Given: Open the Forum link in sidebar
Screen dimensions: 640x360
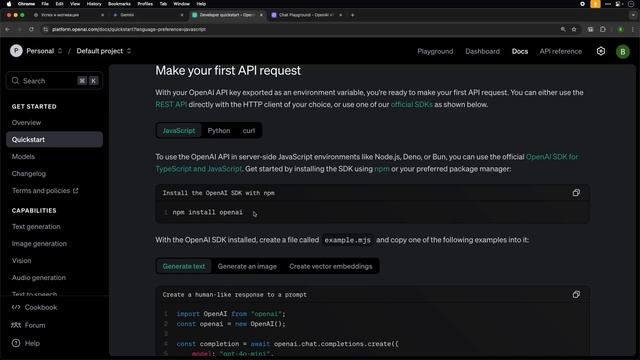Looking at the screenshot, I should click(x=29, y=325).
